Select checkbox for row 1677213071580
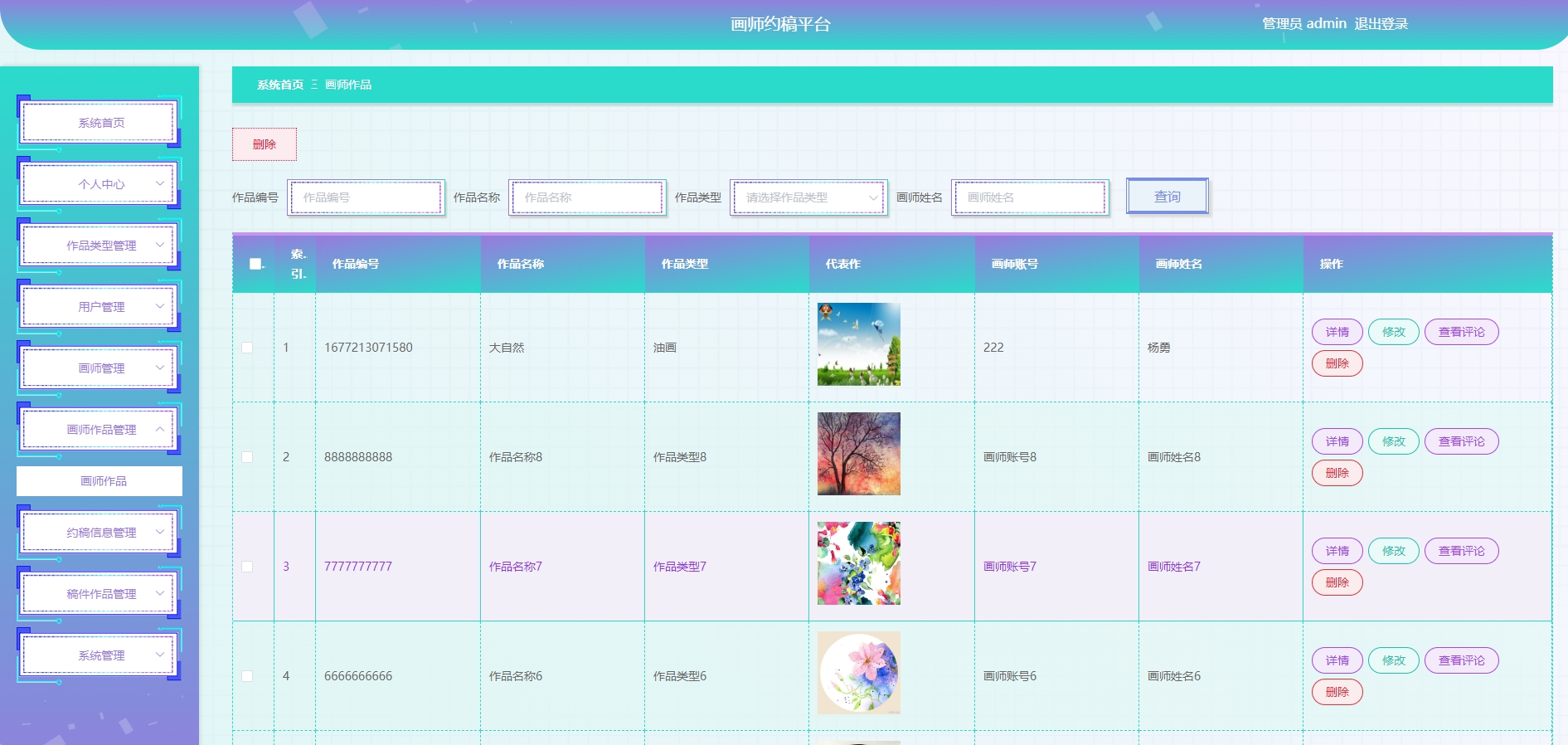Image resolution: width=1568 pixels, height=745 pixels. pyautogui.click(x=247, y=348)
